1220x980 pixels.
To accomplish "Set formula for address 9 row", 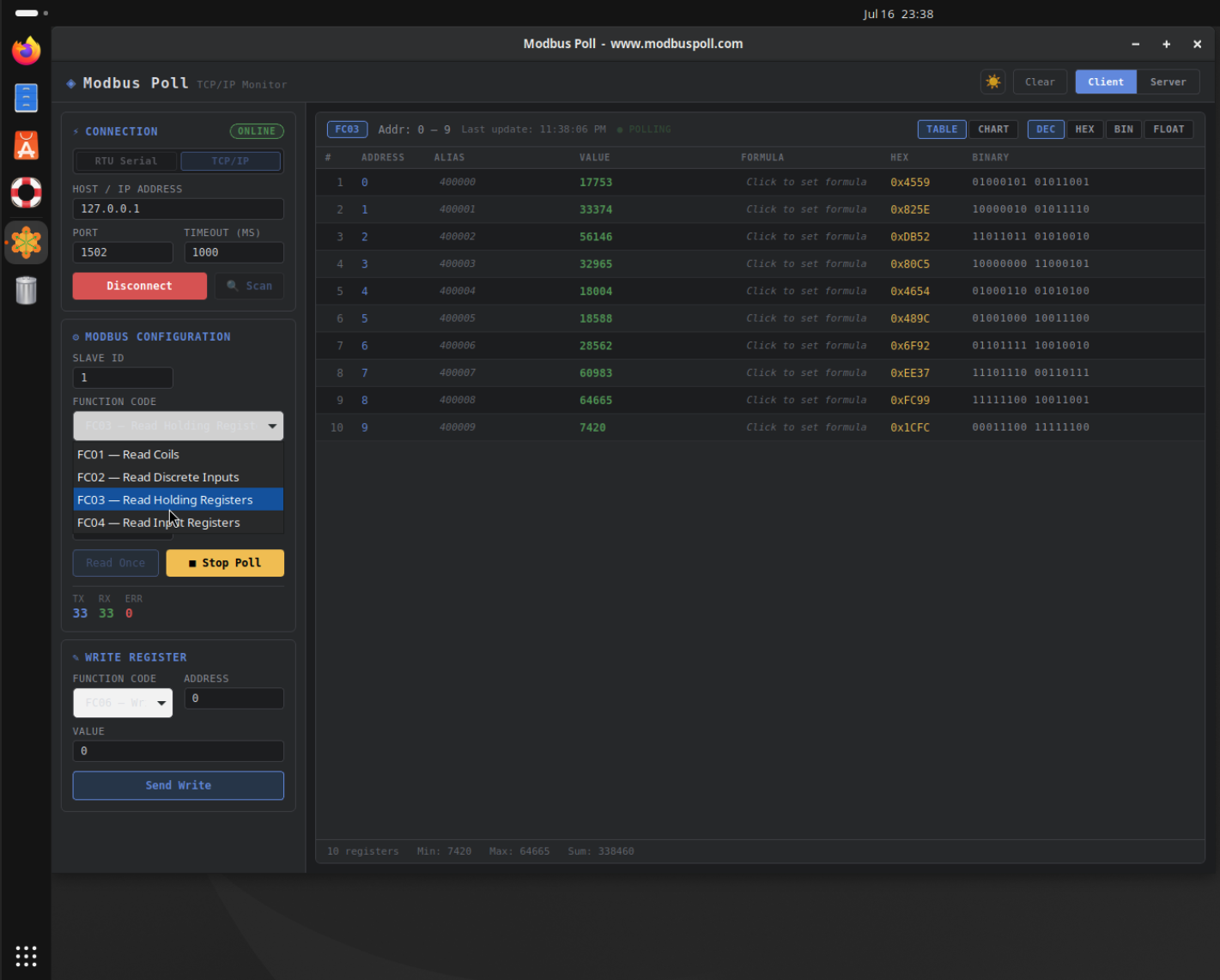I will 806,427.
